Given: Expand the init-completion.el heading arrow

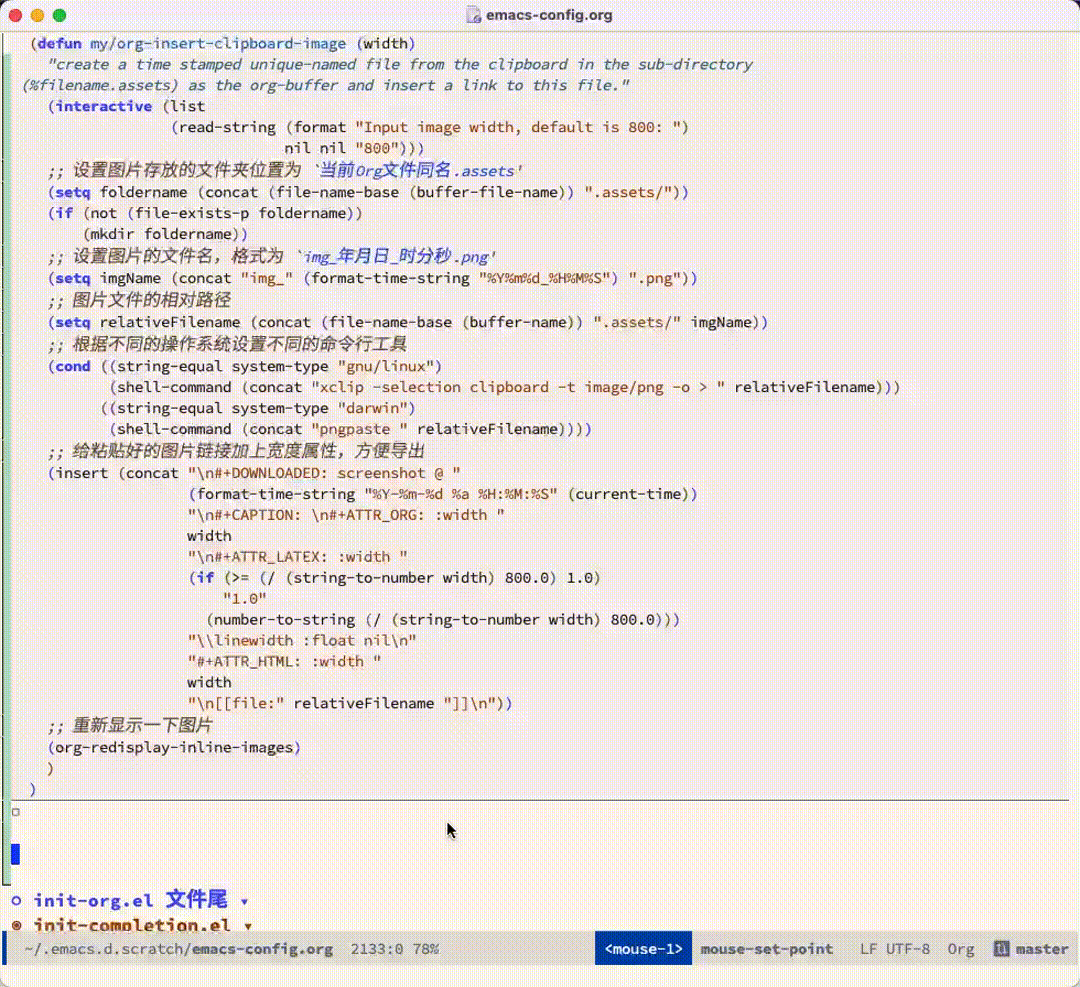Looking at the screenshot, I should point(248,926).
